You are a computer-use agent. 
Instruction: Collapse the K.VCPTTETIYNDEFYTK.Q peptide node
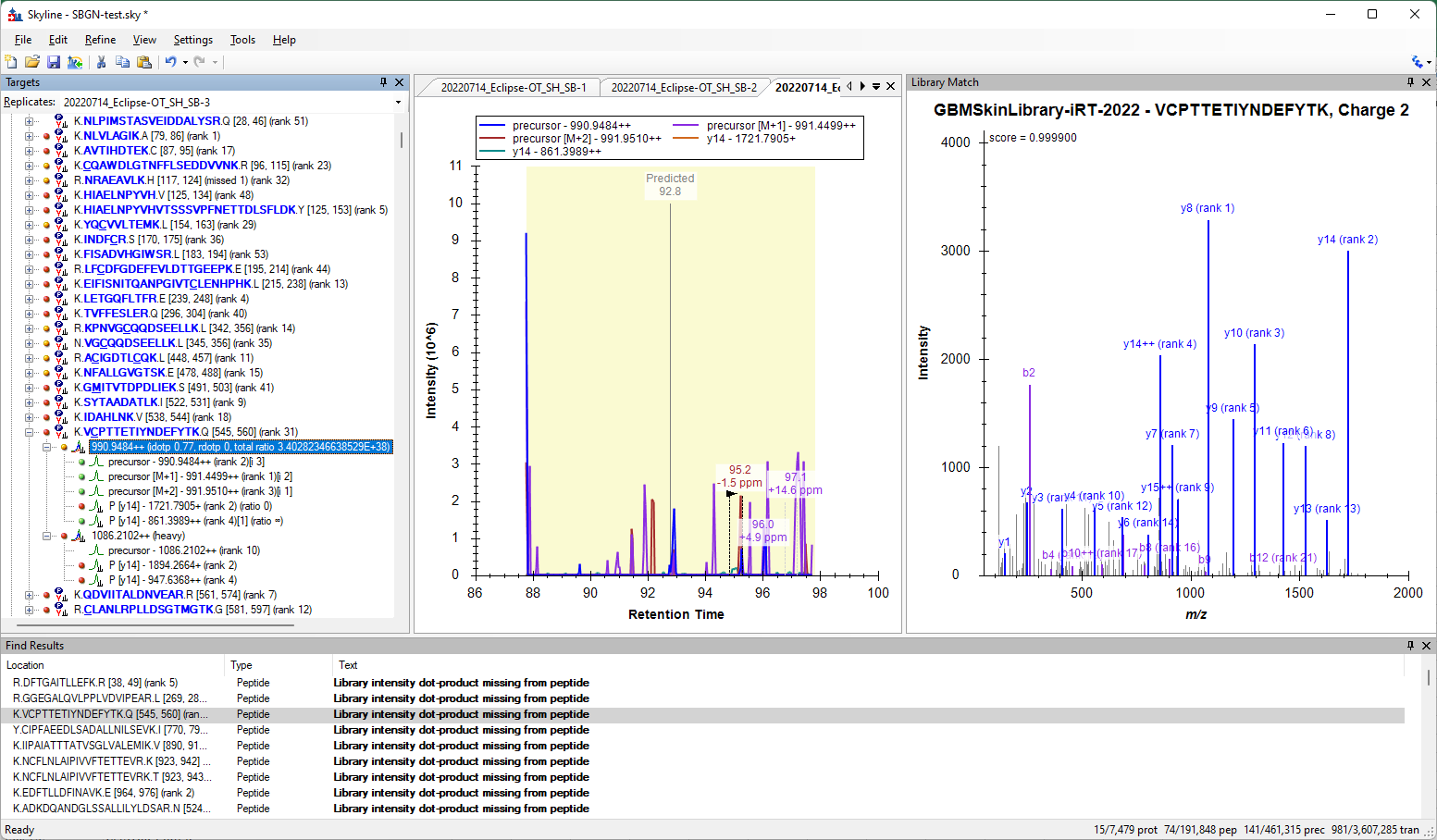tap(30, 432)
